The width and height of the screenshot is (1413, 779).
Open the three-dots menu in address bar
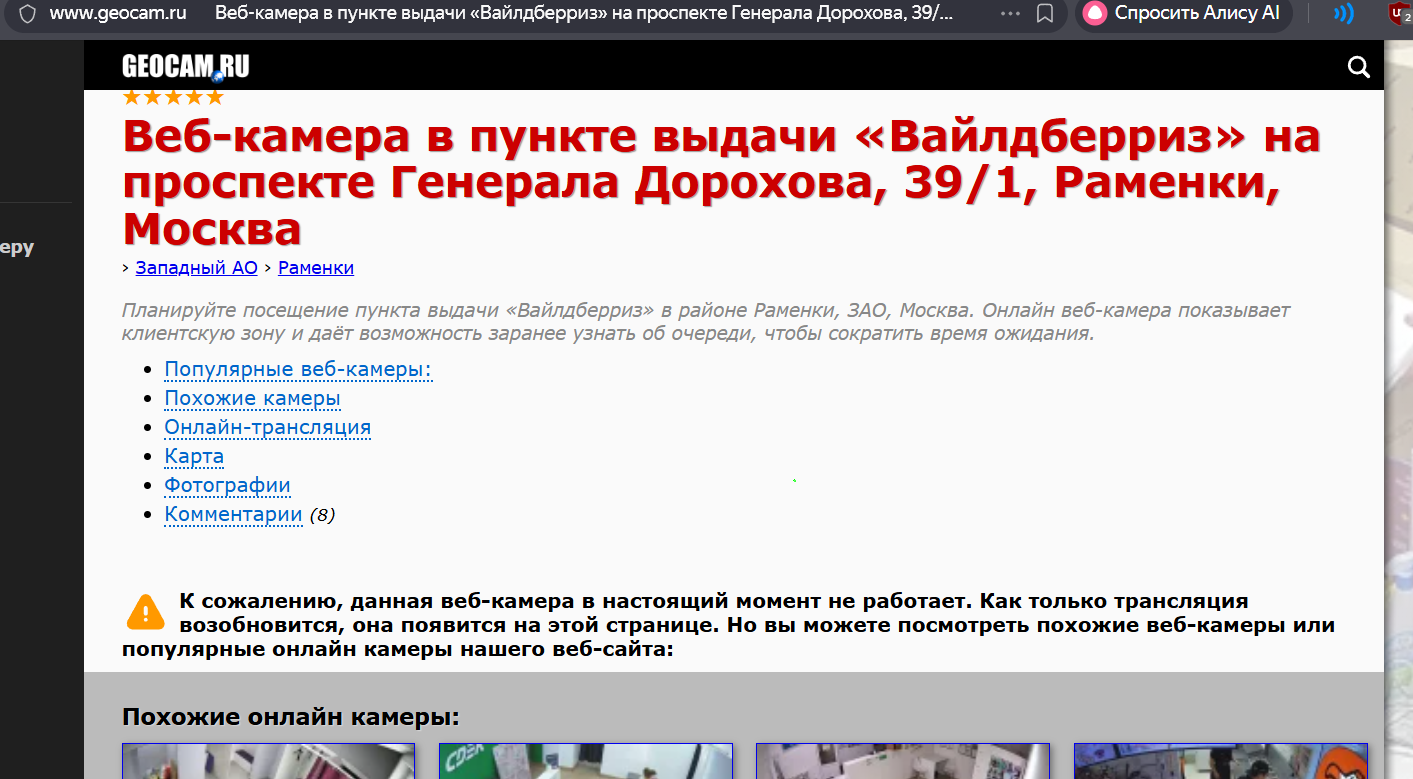1011,14
